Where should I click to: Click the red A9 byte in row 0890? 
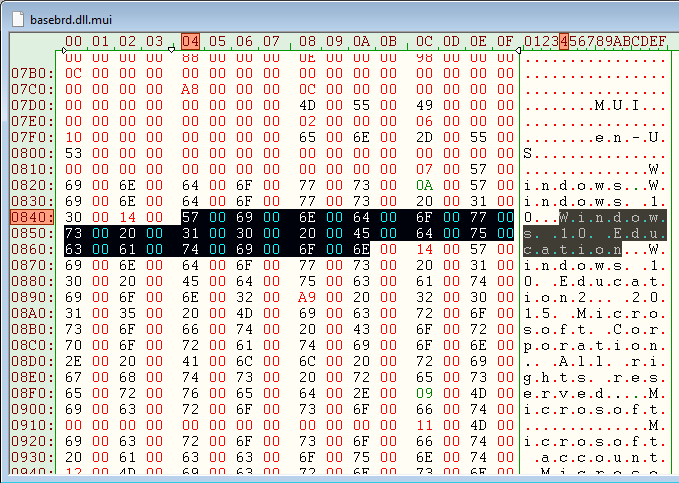[x=307, y=297]
